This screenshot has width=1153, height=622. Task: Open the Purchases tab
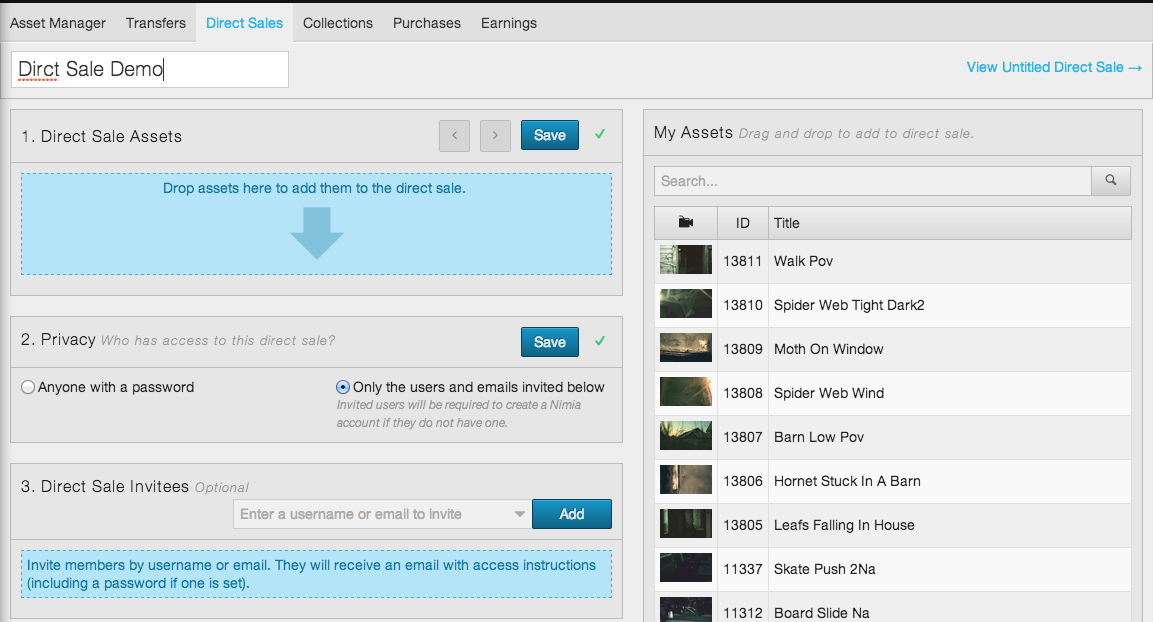pos(426,23)
